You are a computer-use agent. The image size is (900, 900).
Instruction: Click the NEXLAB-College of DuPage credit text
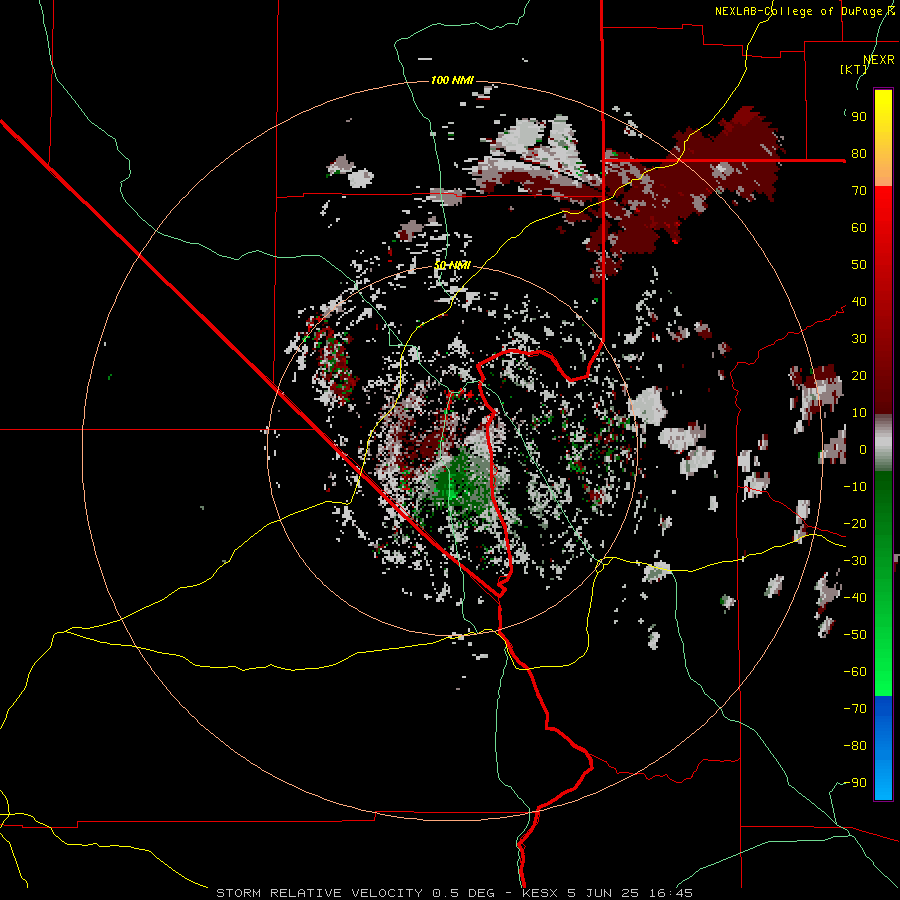tap(805, 11)
